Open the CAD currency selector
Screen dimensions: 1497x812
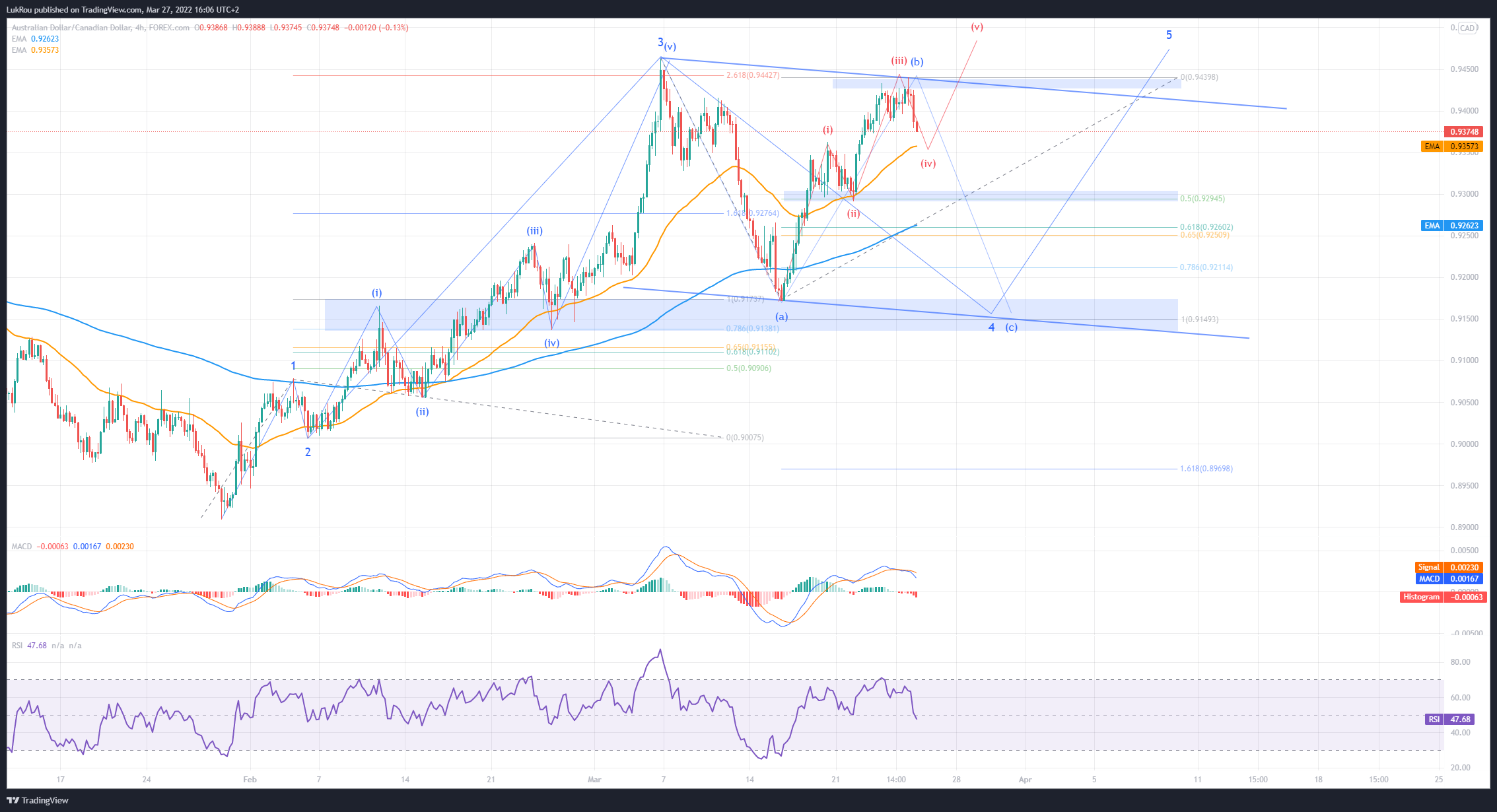tap(1467, 28)
